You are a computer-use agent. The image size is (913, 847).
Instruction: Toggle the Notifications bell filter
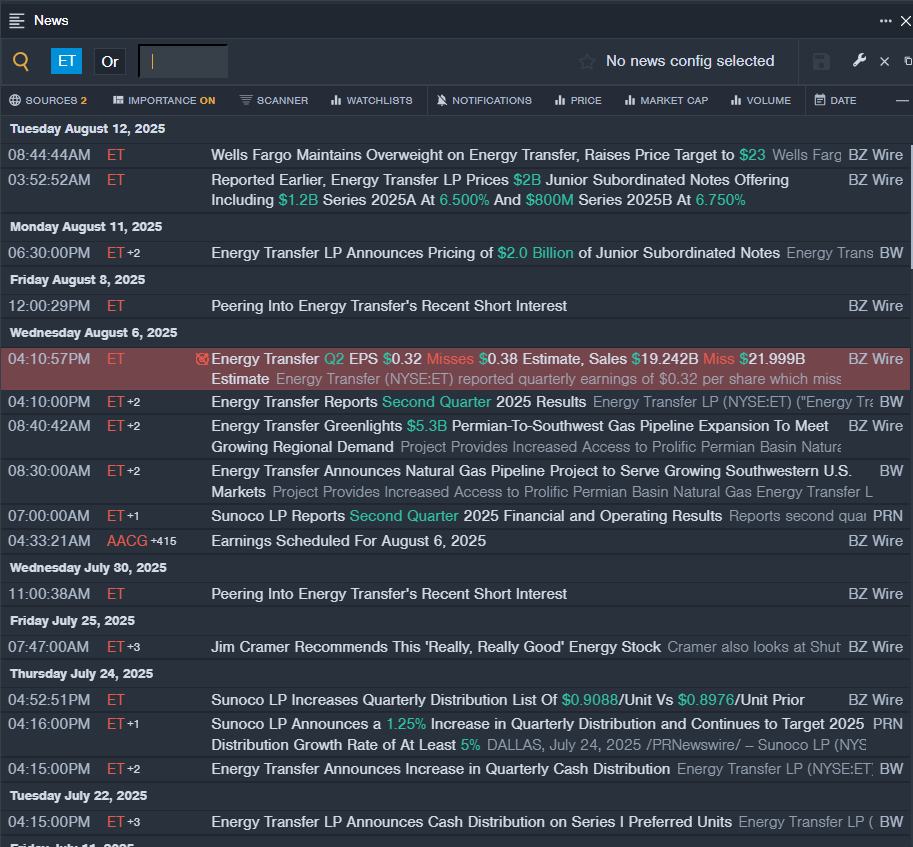point(484,100)
